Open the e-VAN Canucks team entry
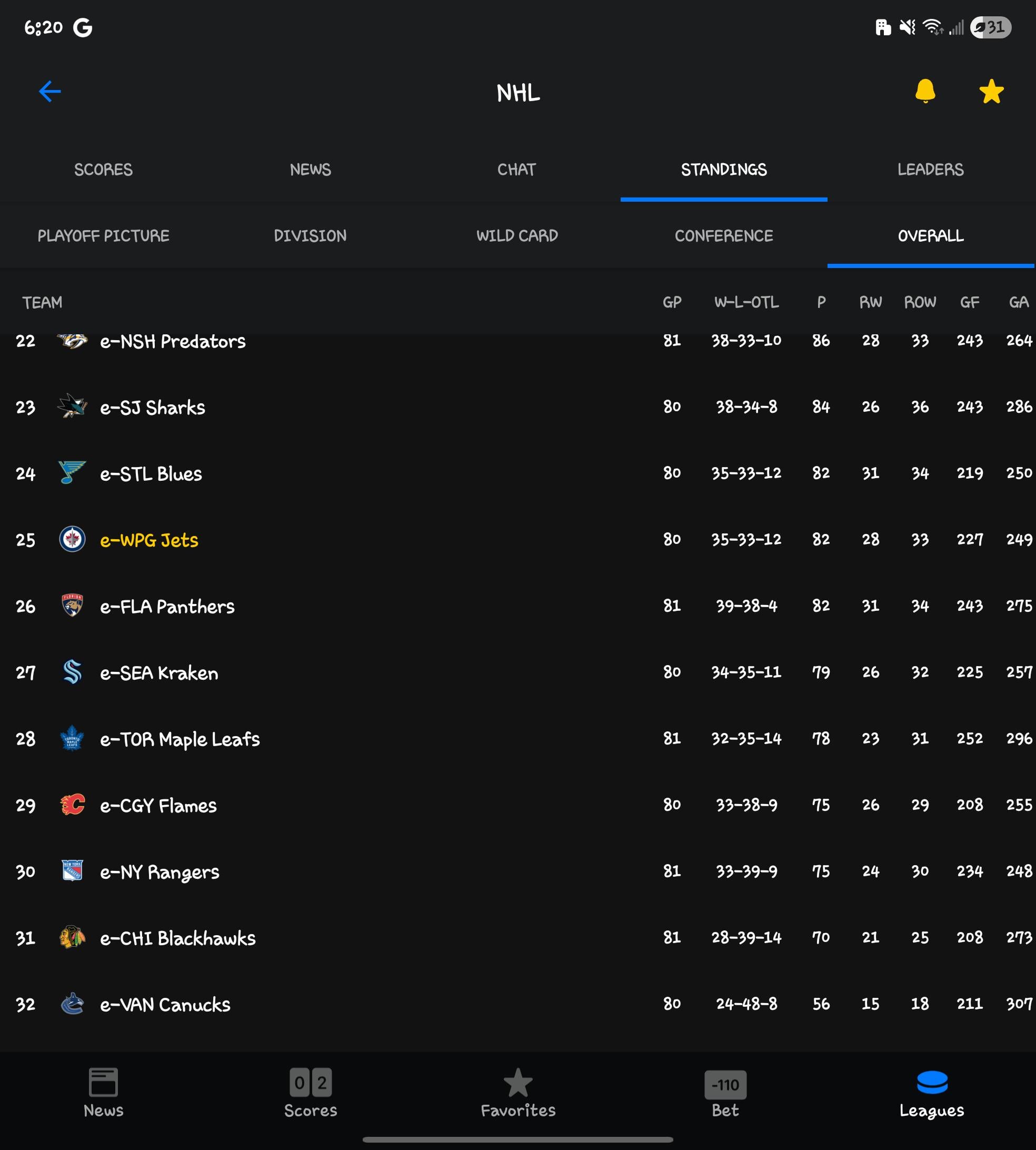 pyautogui.click(x=165, y=1004)
